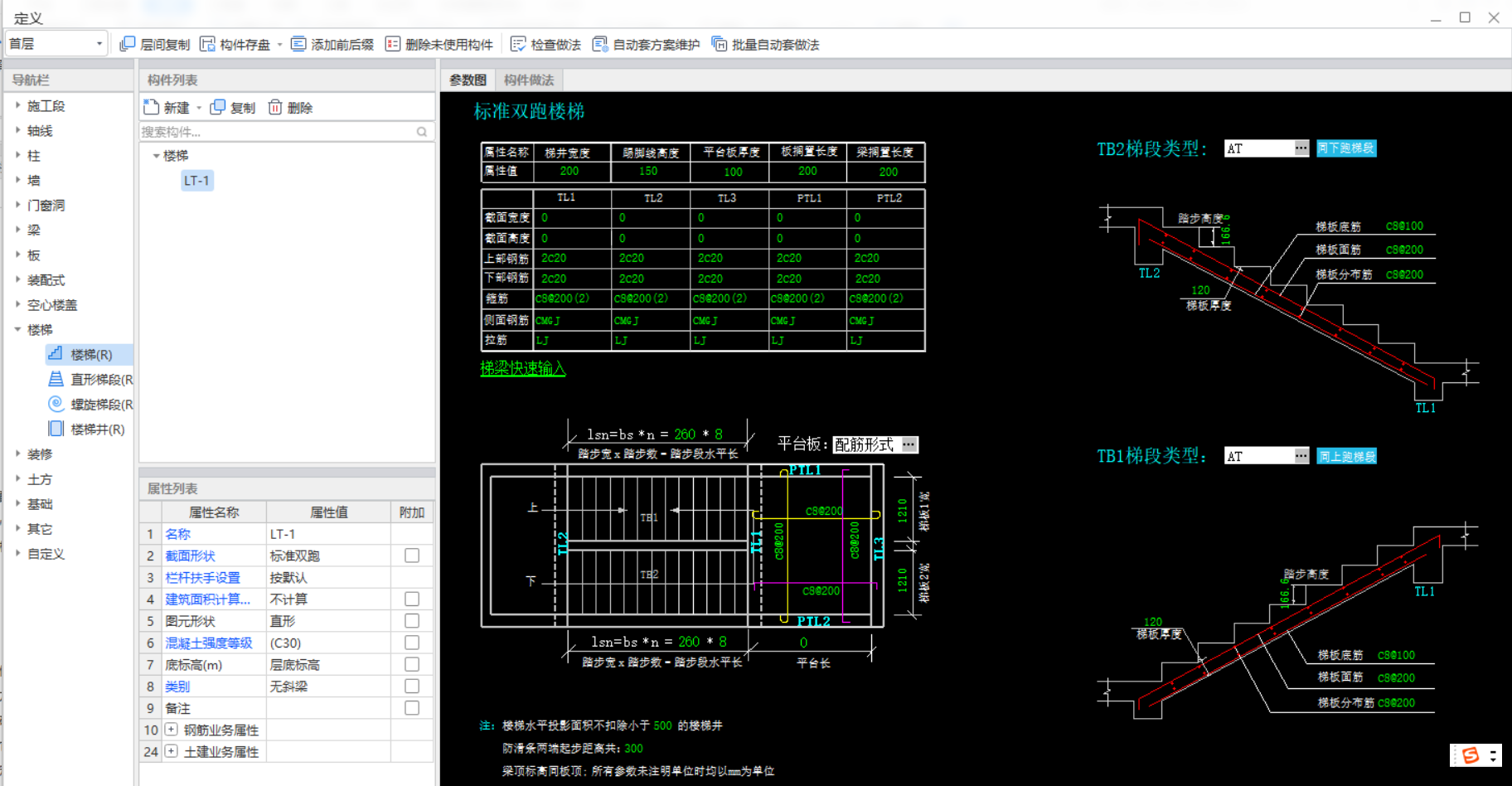Tick the 混凝土强度等级 附加 checkbox

412,643
